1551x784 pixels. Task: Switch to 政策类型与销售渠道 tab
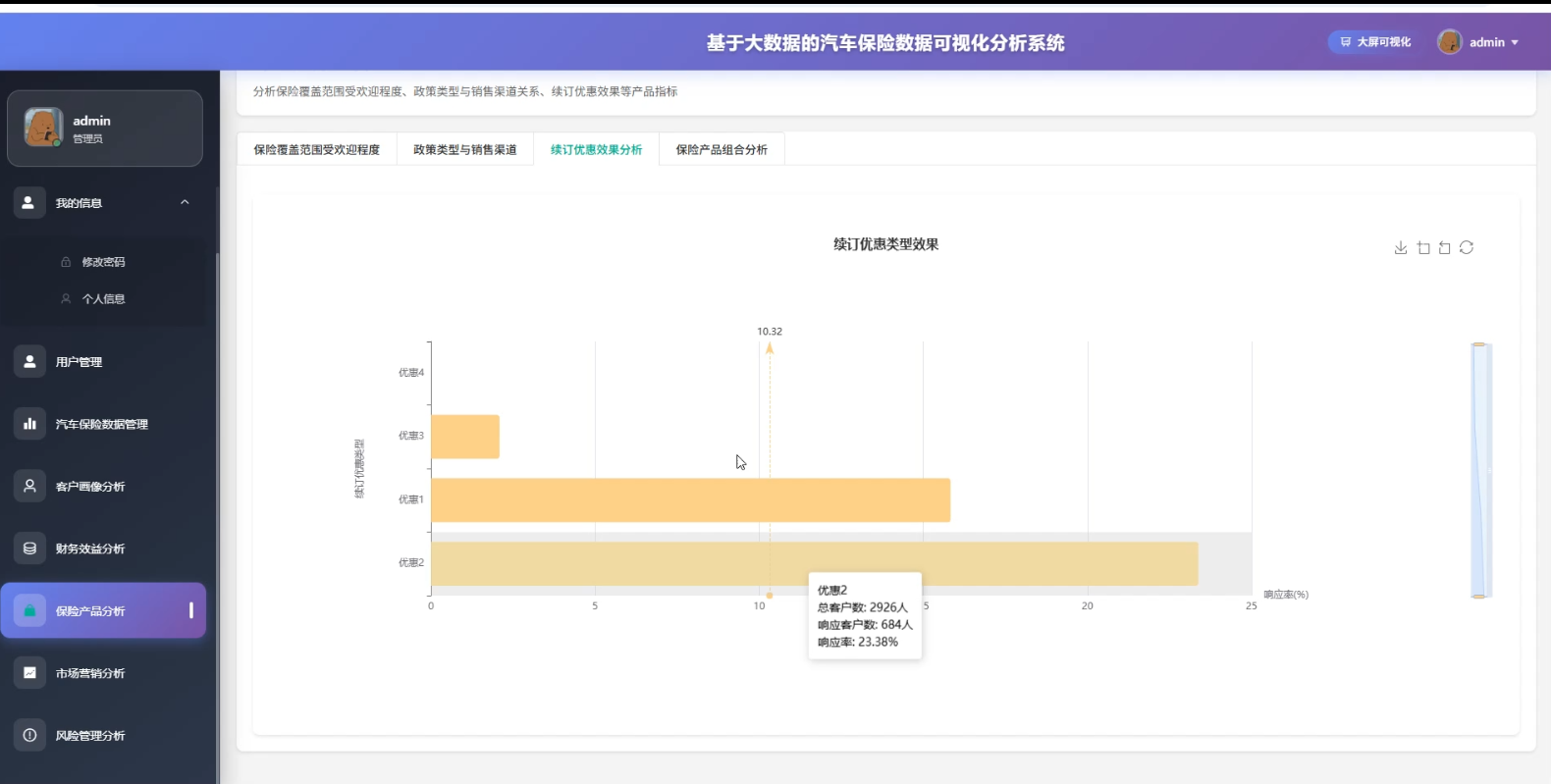(465, 149)
